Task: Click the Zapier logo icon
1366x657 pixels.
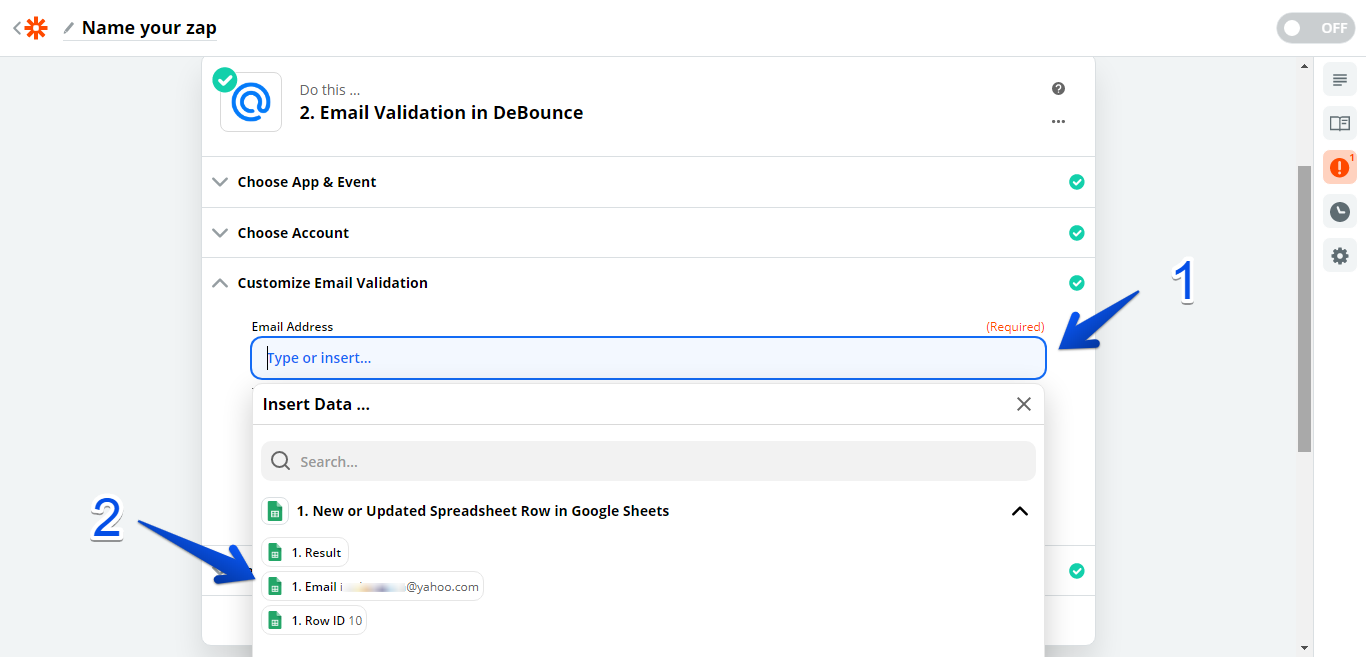Action: tap(36, 28)
